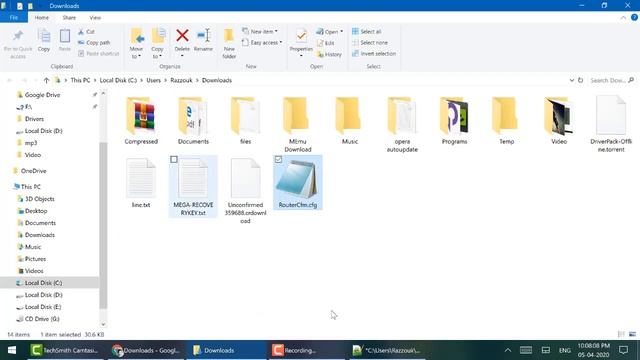This screenshot has height=360, width=640.
Task: Open the Copy to menu
Action: pos(158,44)
